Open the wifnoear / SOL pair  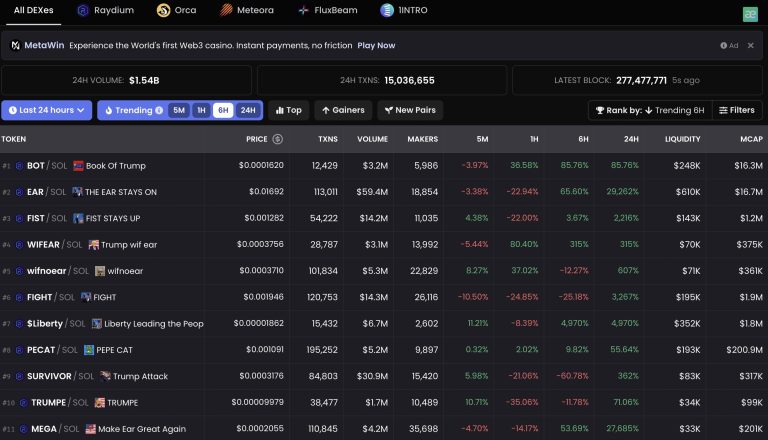[58, 271]
